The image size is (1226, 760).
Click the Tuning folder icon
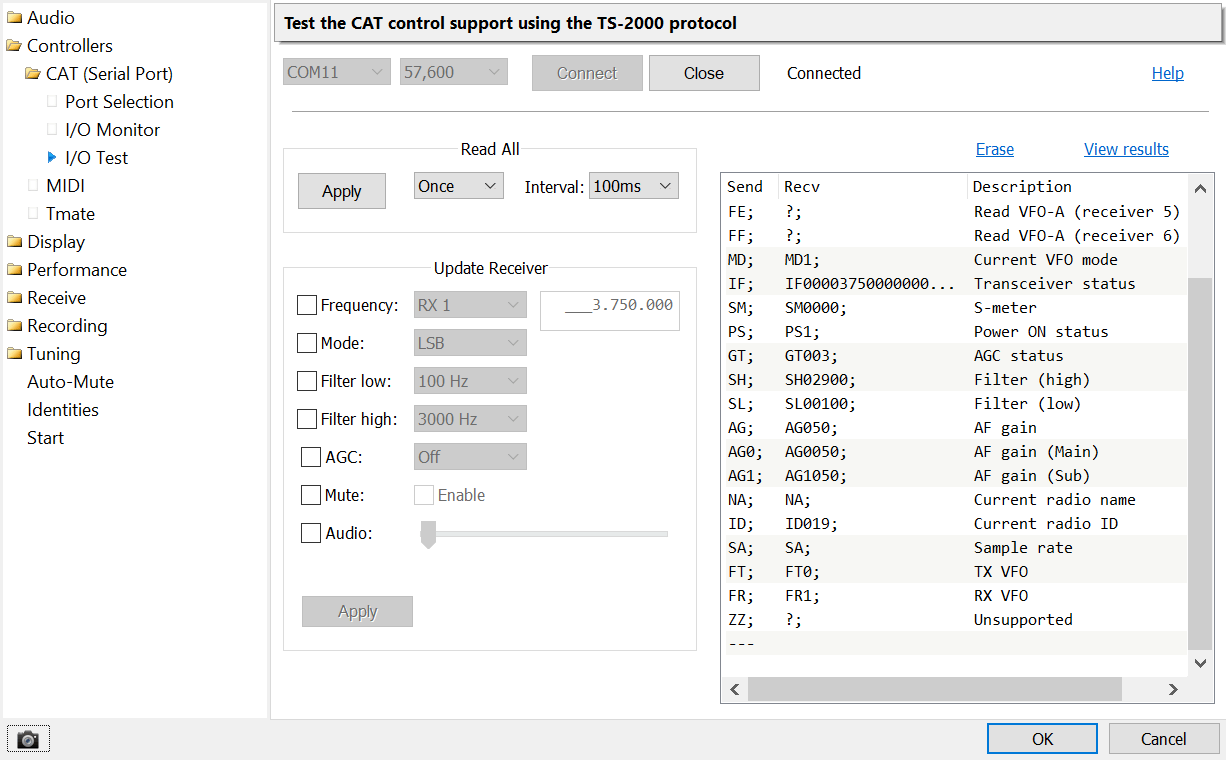(x=14, y=354)
